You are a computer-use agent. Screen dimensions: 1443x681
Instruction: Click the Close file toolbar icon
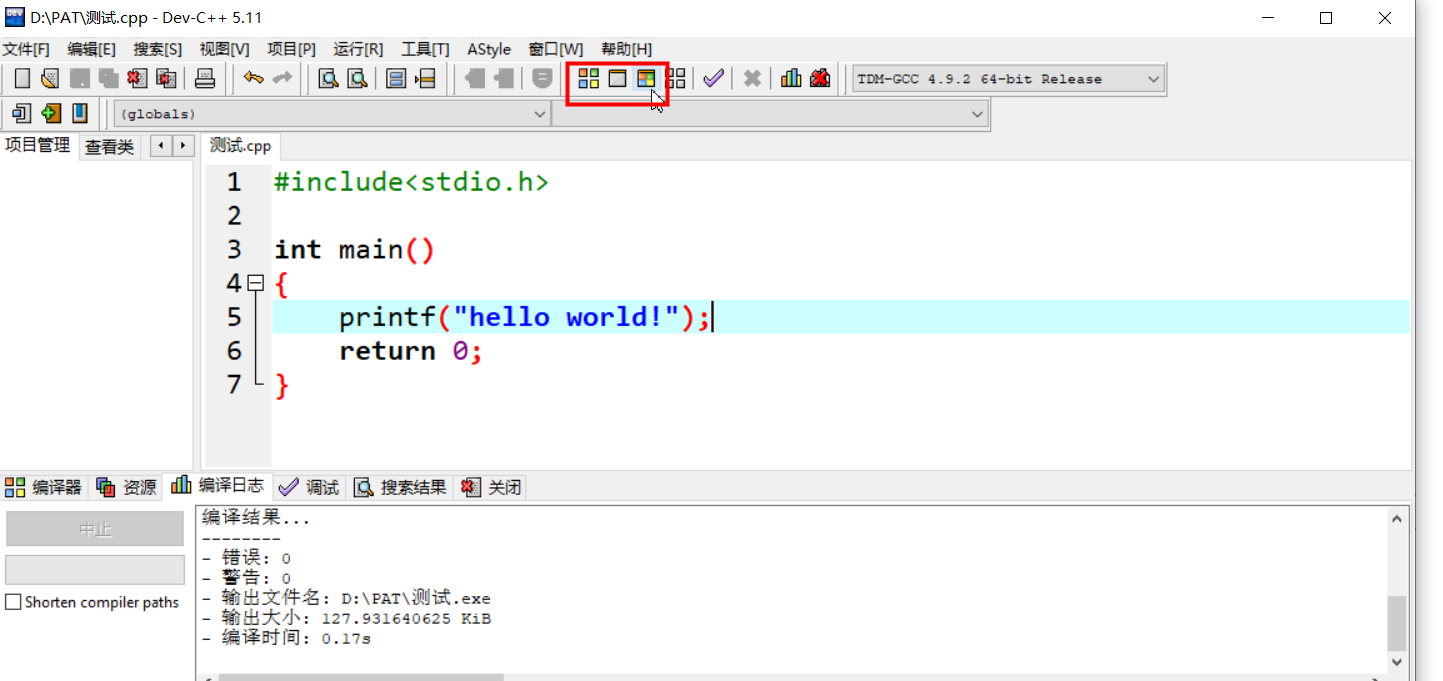click(x=137, y=78)
